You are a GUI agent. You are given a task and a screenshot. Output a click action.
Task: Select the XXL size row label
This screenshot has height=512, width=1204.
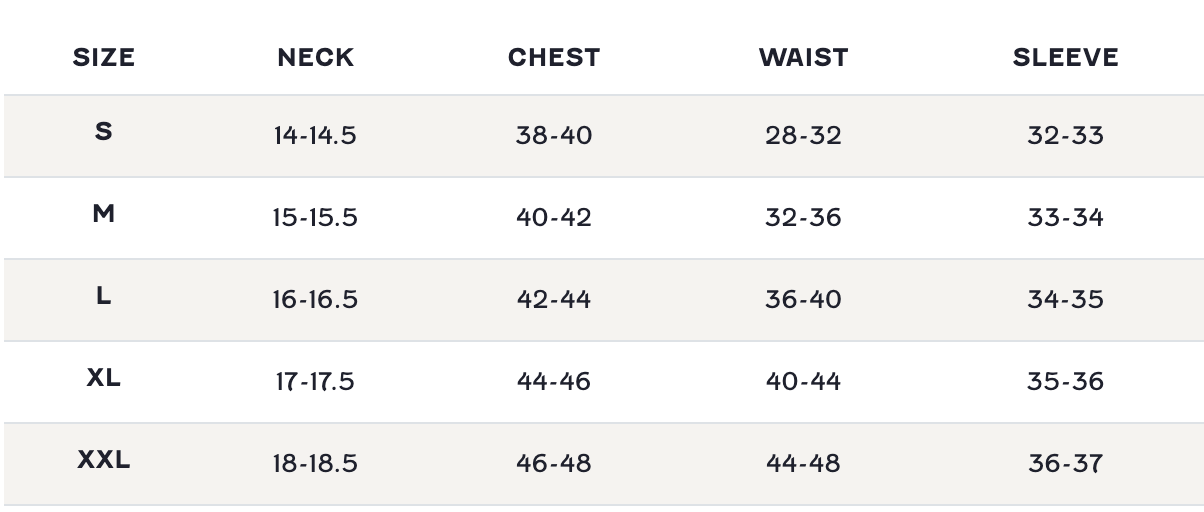pyautogui.click(x=104, y=460)
